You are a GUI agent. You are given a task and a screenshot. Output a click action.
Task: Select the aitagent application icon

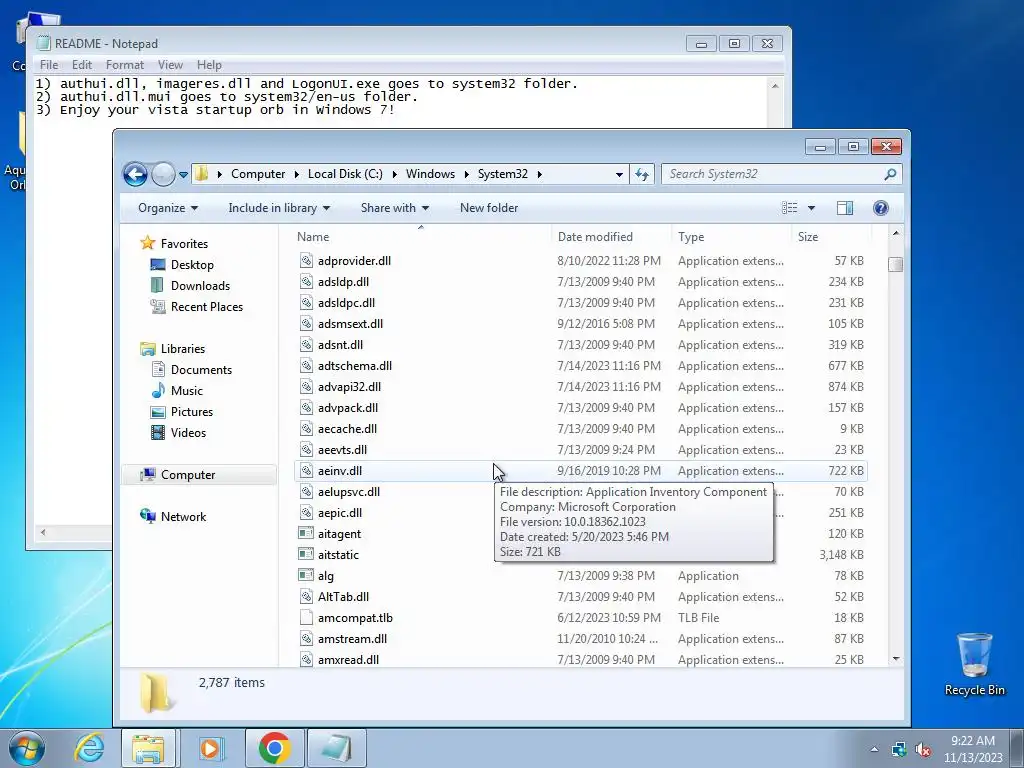pos(306,534)
